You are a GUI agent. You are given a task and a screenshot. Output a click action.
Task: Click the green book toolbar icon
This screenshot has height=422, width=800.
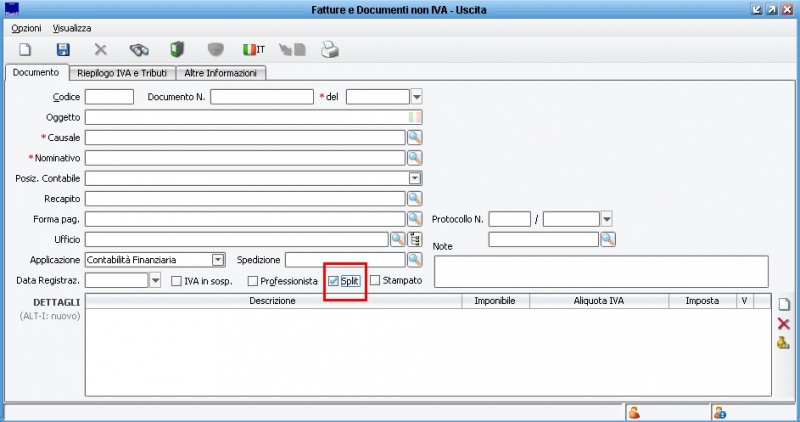(177, 49)
